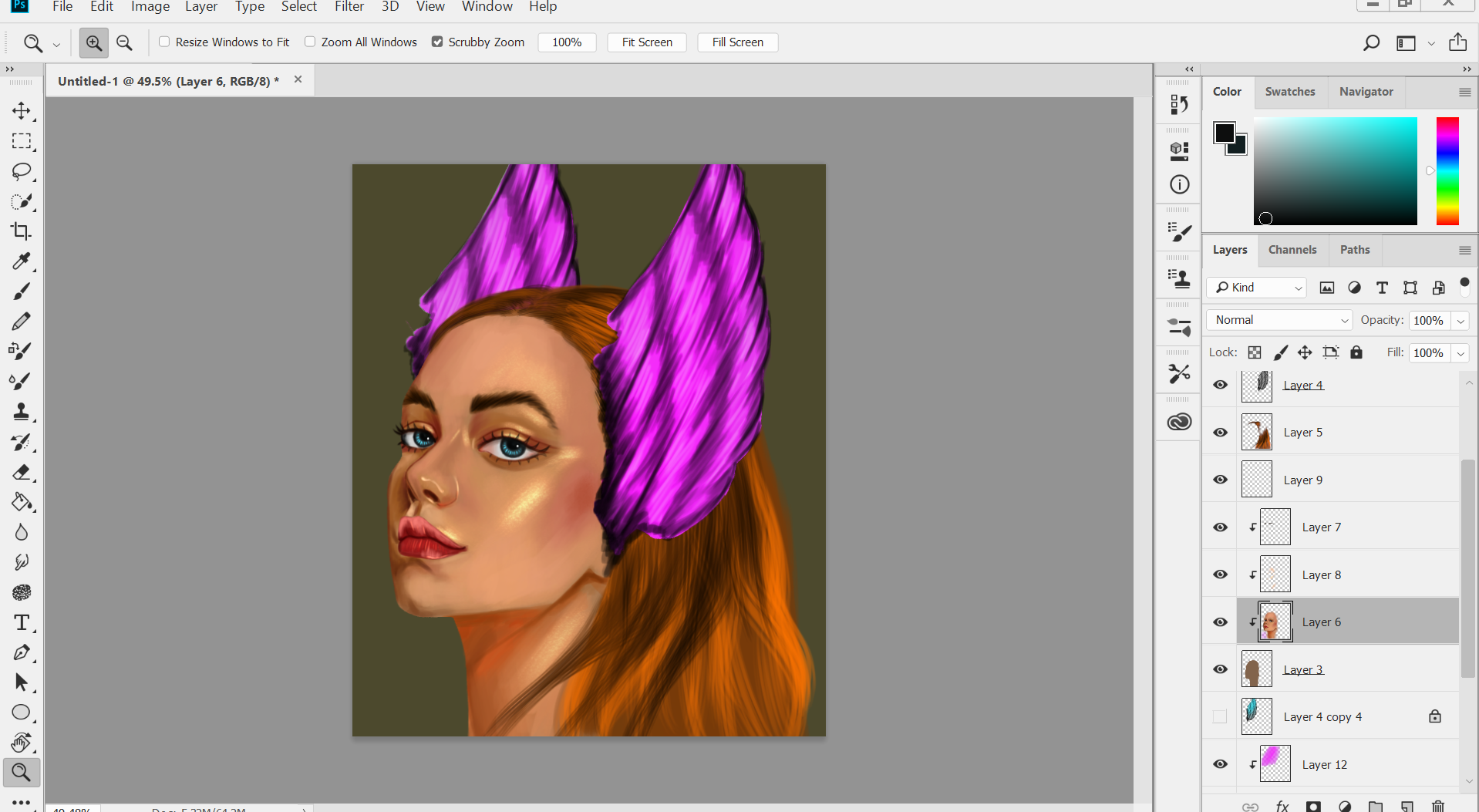Hide Layer 5 using its eye icon
The height and width of the screenshot is (812, 1479).
coord(1220,433)
